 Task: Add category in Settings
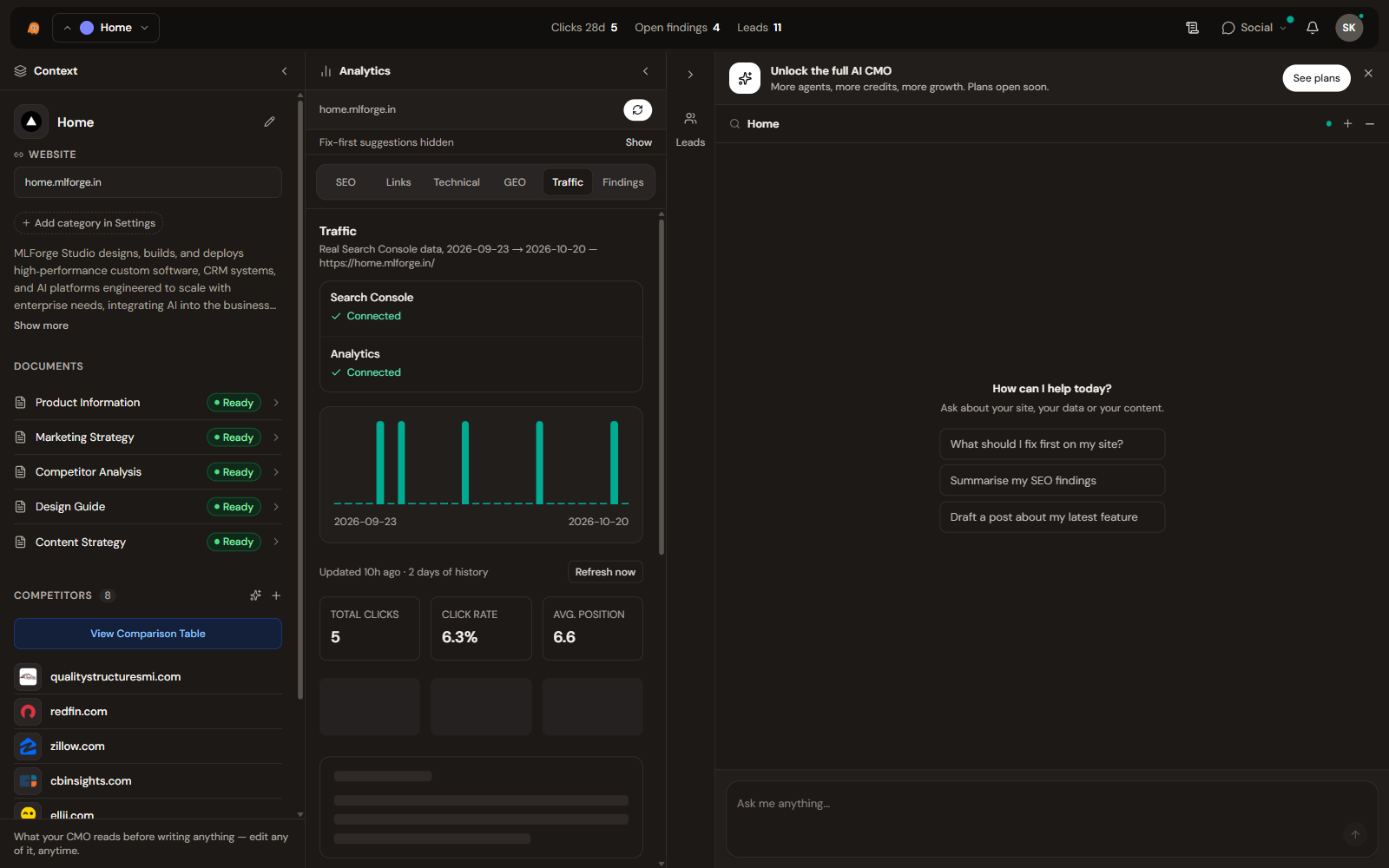point(89,223)
